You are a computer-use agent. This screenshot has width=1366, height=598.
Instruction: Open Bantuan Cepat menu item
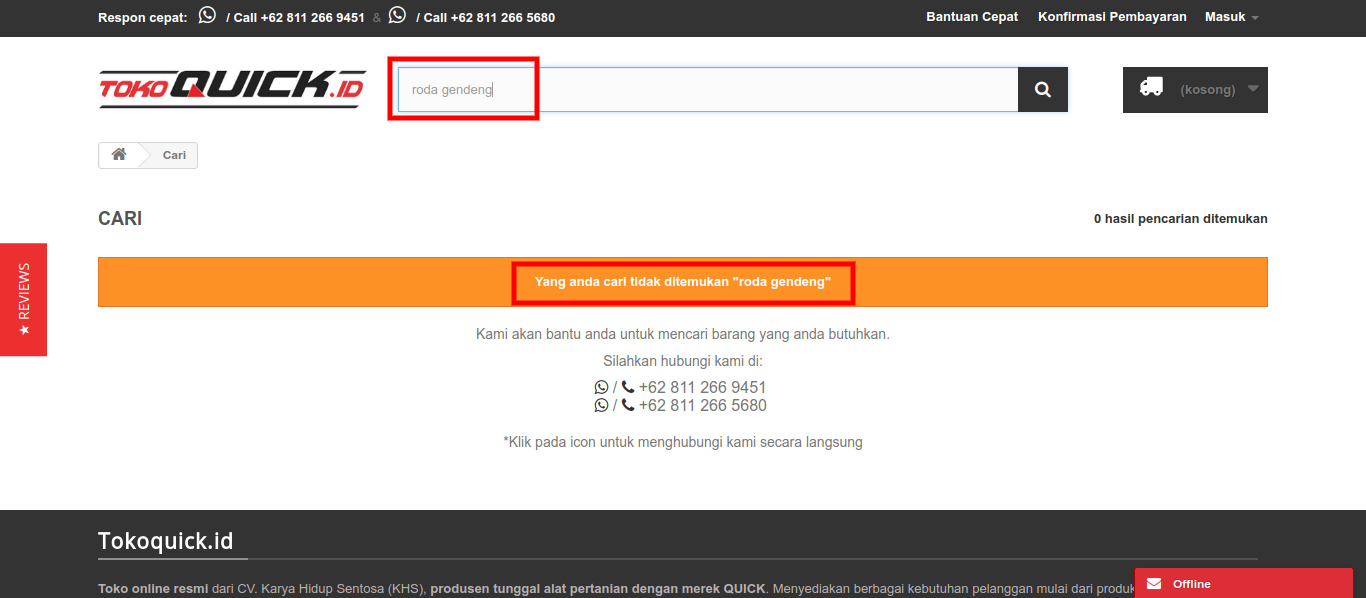(972, 17)
